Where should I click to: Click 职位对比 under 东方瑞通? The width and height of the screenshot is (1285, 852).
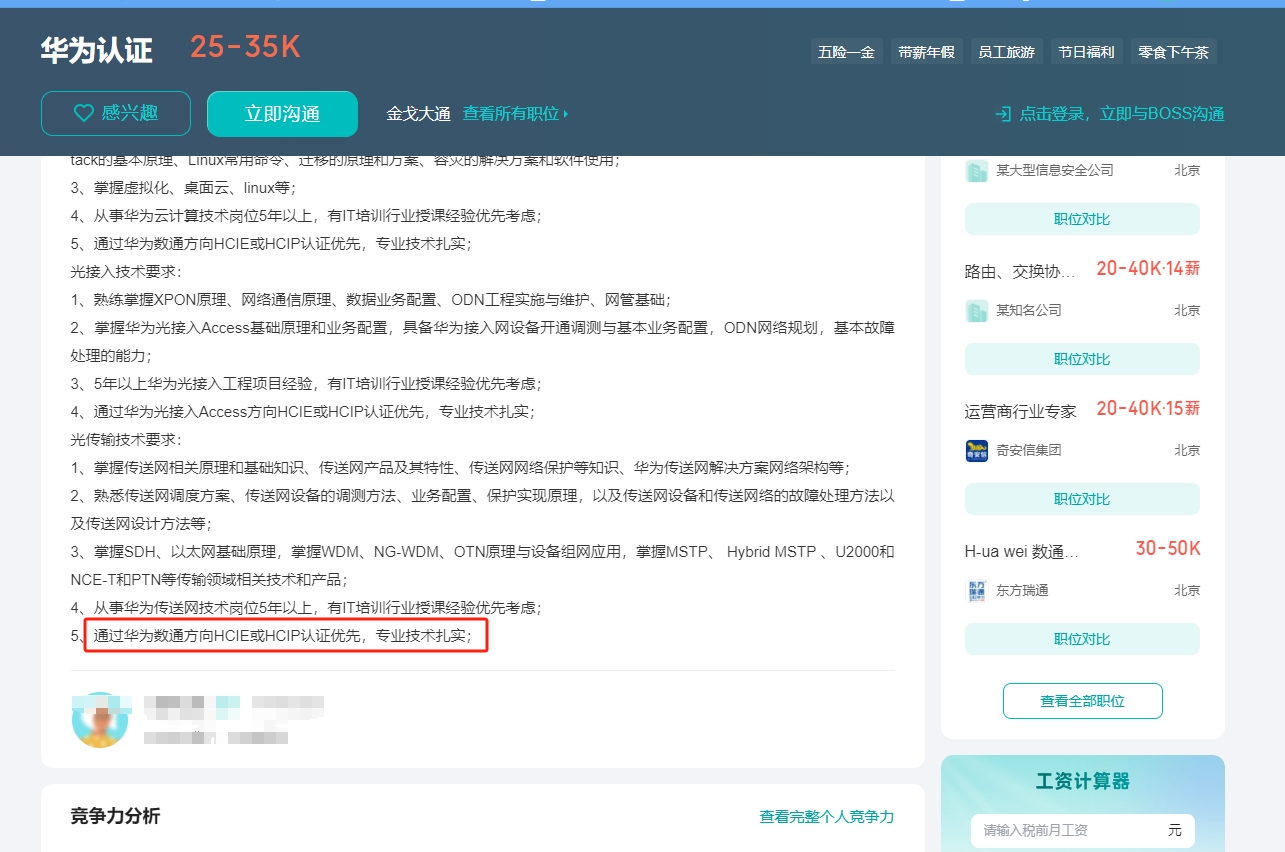(x=1082, y=639)
